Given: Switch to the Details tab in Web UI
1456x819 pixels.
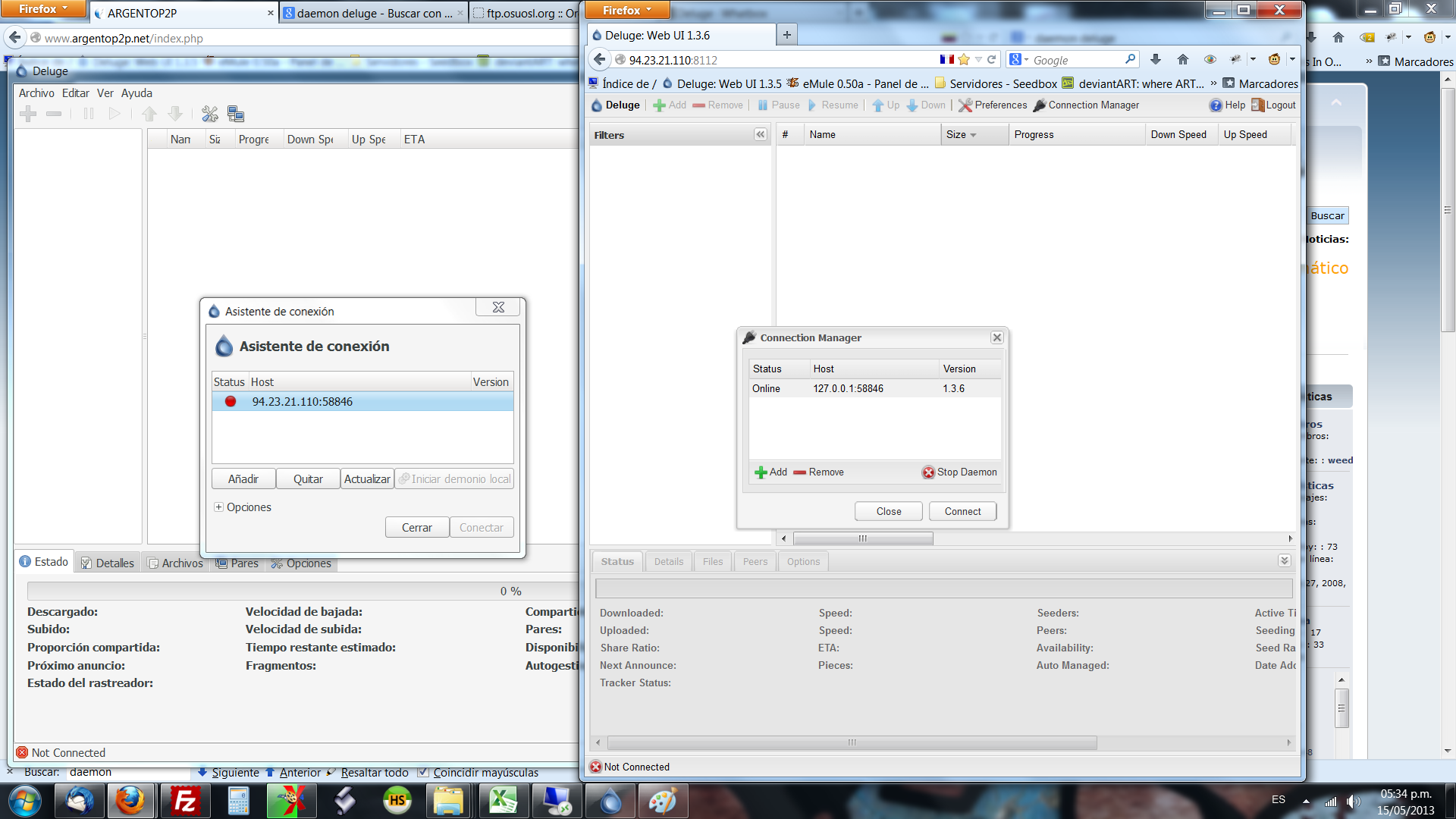Looking at the screenshot, I should (x=669, y=561).
